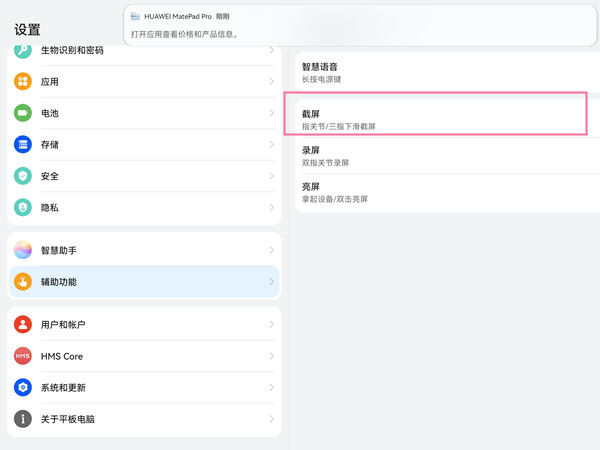Expand the About Tablet row chevron
This screenshot has height=450, width=600.
click(271, 419)
